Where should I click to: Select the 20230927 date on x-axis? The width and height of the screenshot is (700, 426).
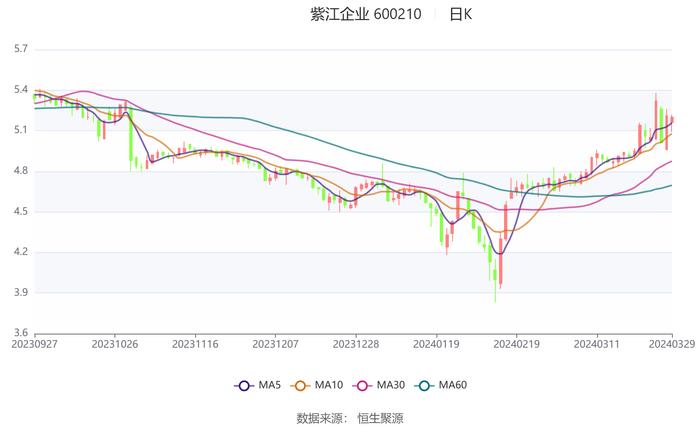click(x=34, y=343)
